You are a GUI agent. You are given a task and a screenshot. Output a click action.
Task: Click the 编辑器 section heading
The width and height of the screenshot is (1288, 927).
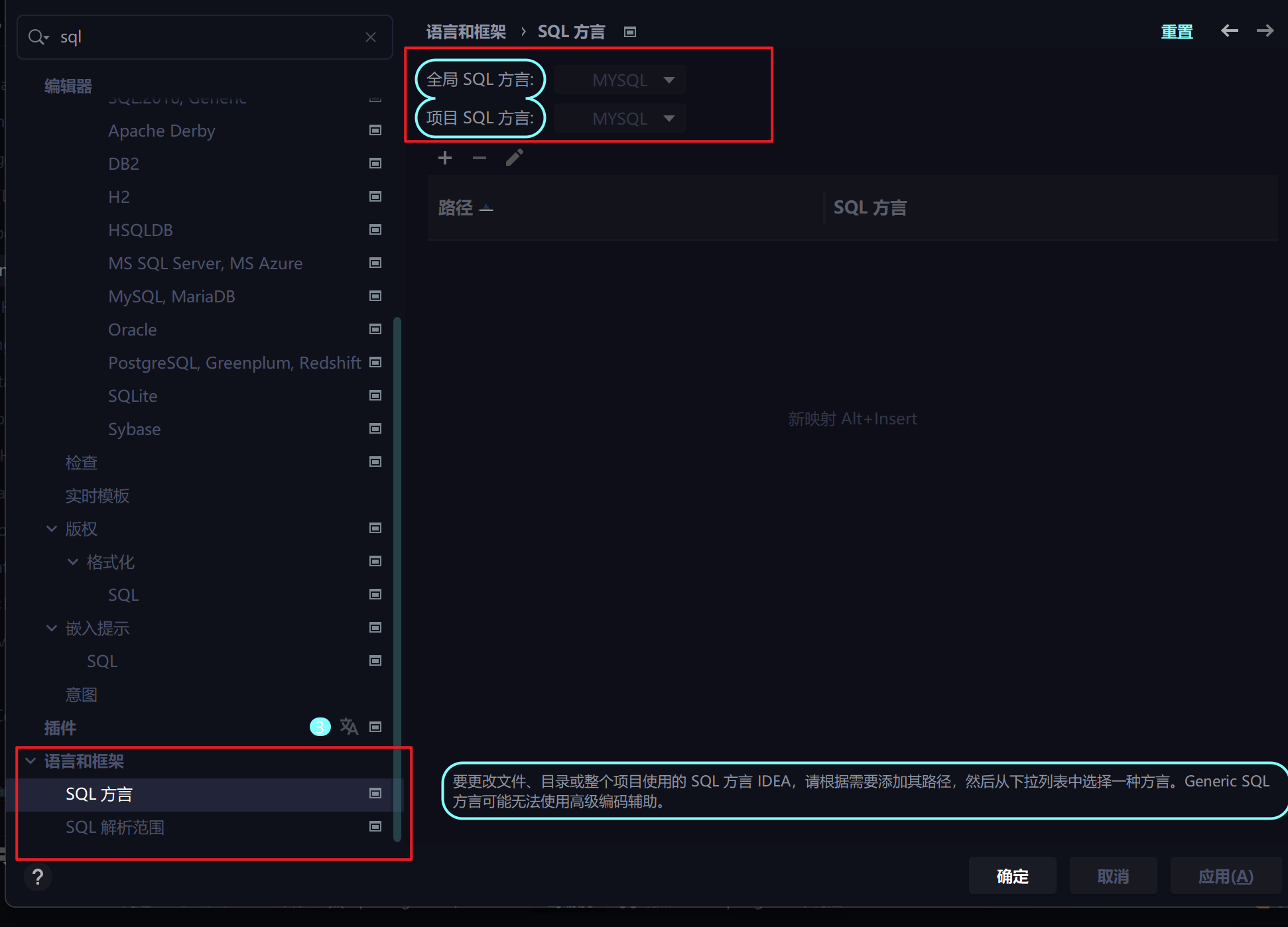68,86
